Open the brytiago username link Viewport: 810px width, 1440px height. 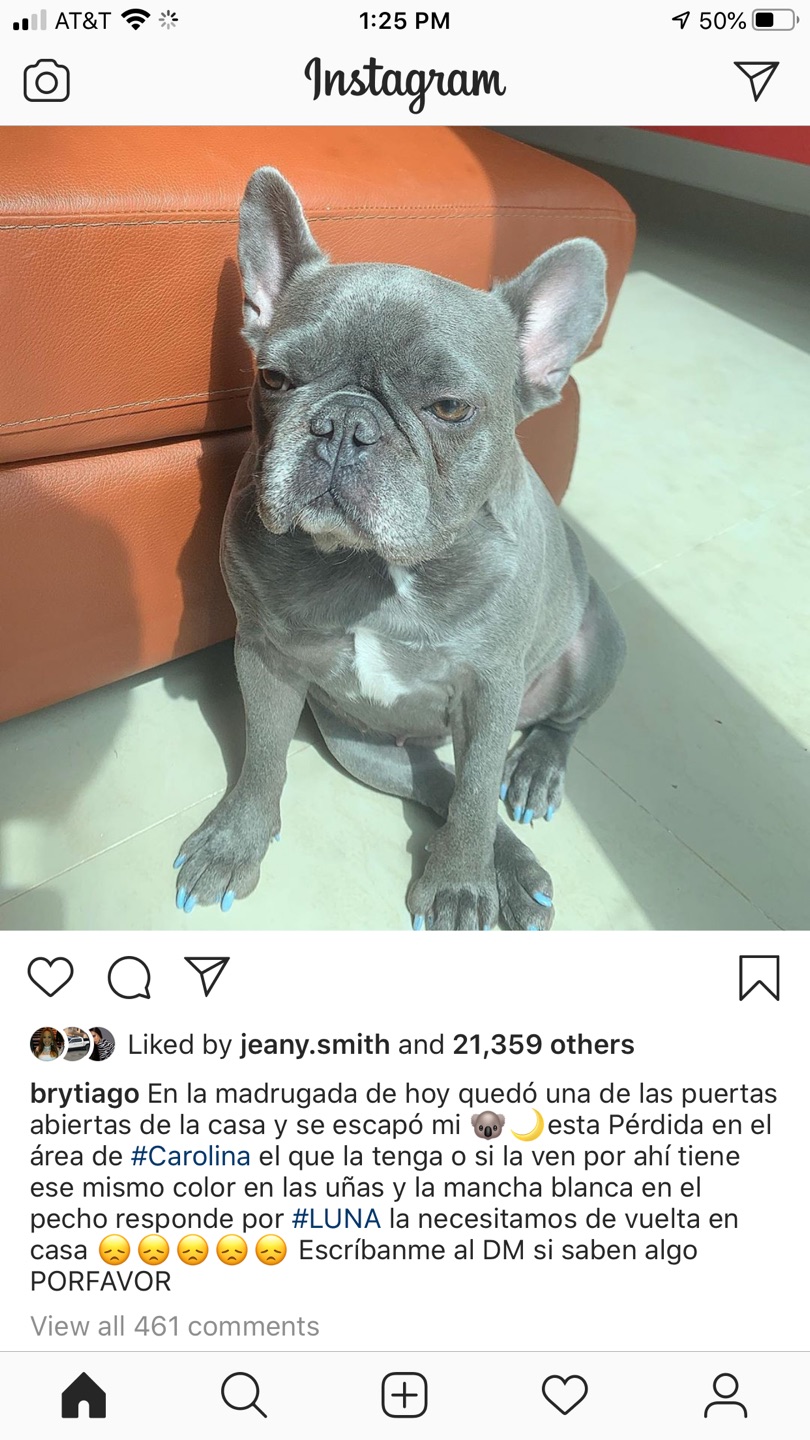[84, 1094]
